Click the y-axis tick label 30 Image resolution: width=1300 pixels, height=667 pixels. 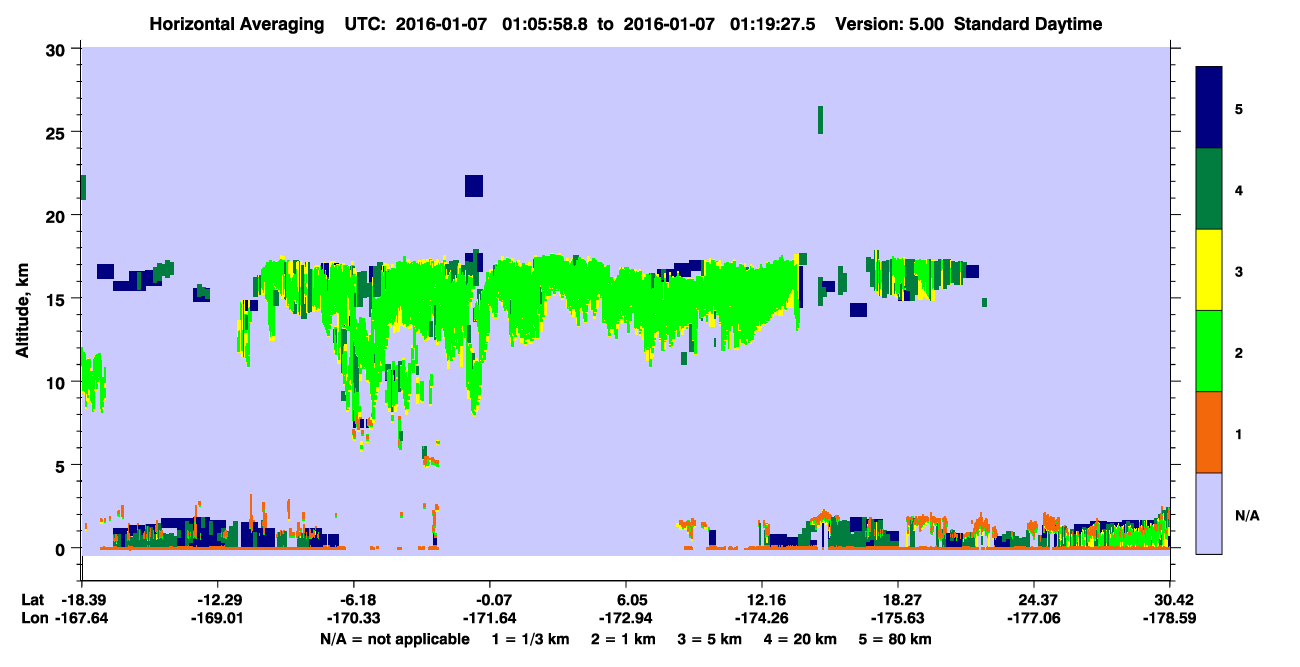[x=58, y=49]
